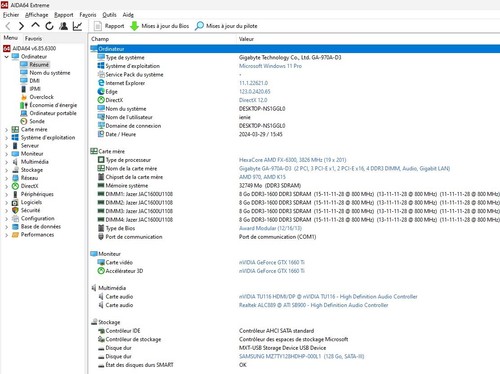Screen dimensions: 500x374
Task: Switch to the Menu tab
Action: coord(11,38)
